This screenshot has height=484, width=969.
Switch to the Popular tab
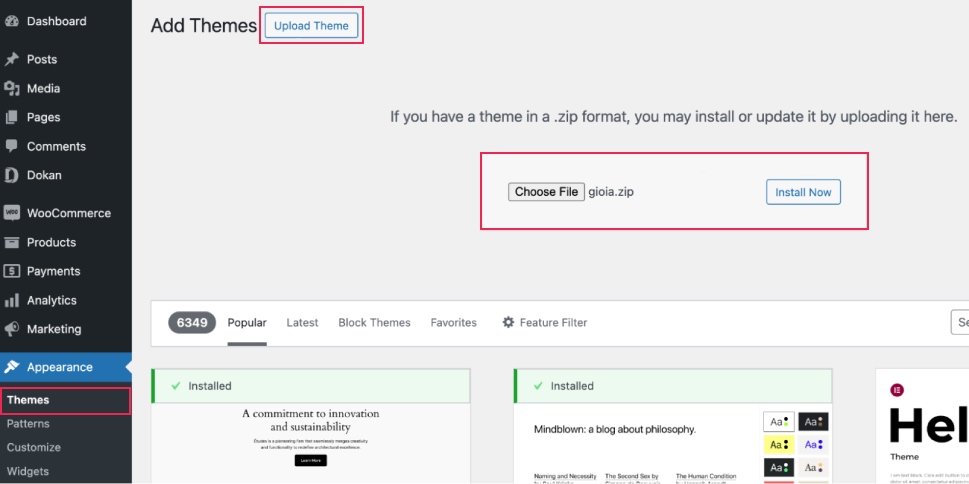(247, 323)
